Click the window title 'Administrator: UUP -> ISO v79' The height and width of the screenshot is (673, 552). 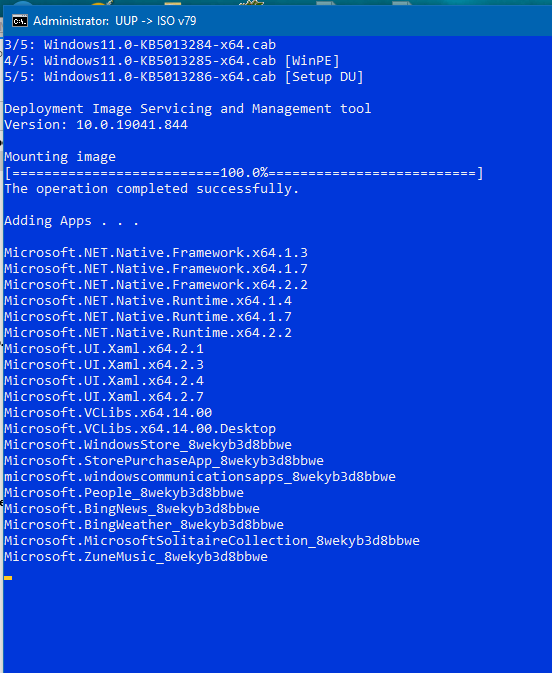tap(115, 21)
